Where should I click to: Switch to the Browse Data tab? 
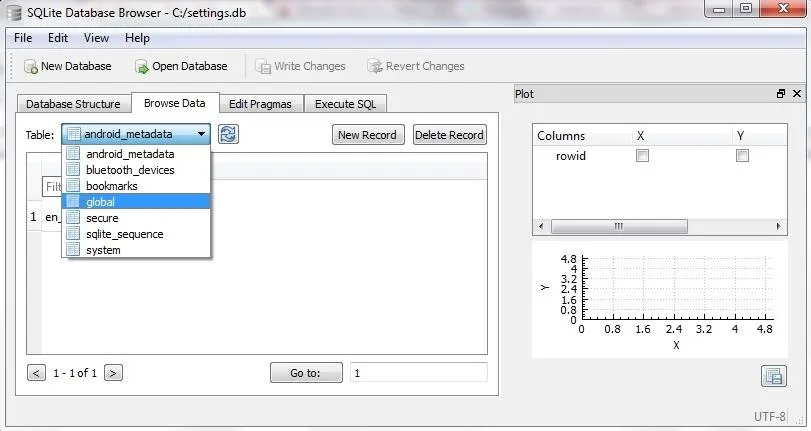click(175, 103)
